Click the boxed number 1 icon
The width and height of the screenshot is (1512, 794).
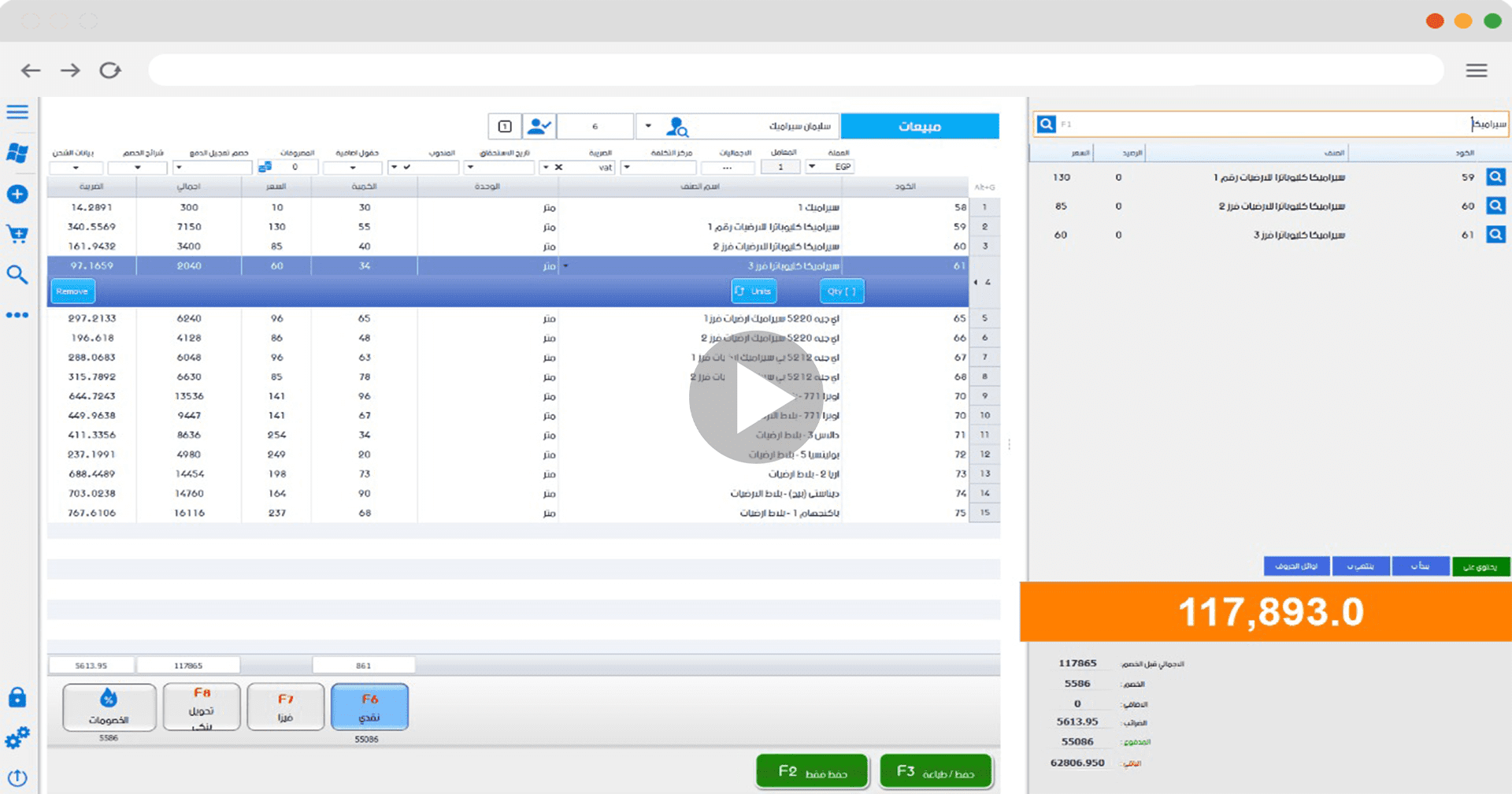click(x=505, y=126)
